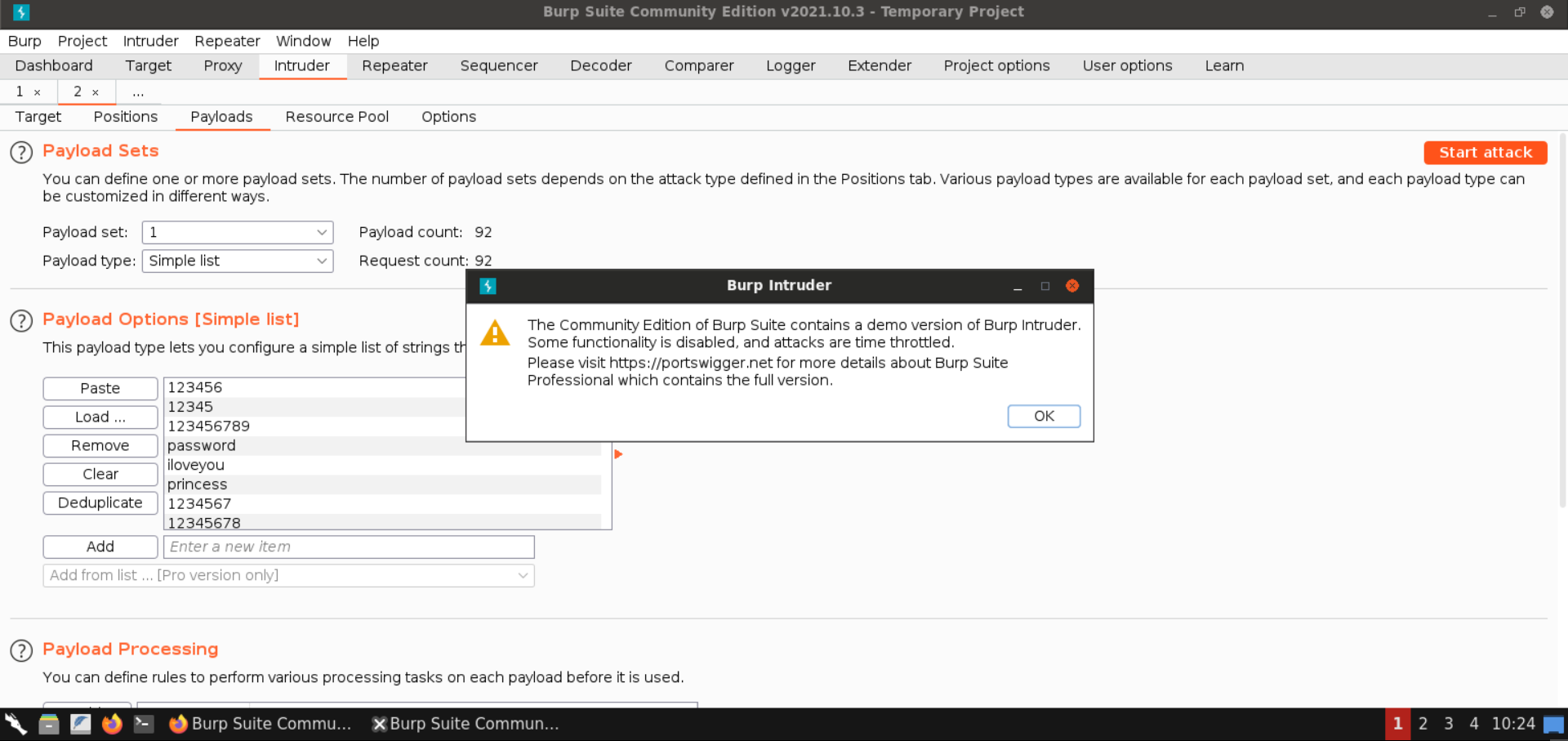Image resolution: width=1568 pixels, height=741 pixels.
Task: Focus the Enter a new item field
Action: coord(349,547)
